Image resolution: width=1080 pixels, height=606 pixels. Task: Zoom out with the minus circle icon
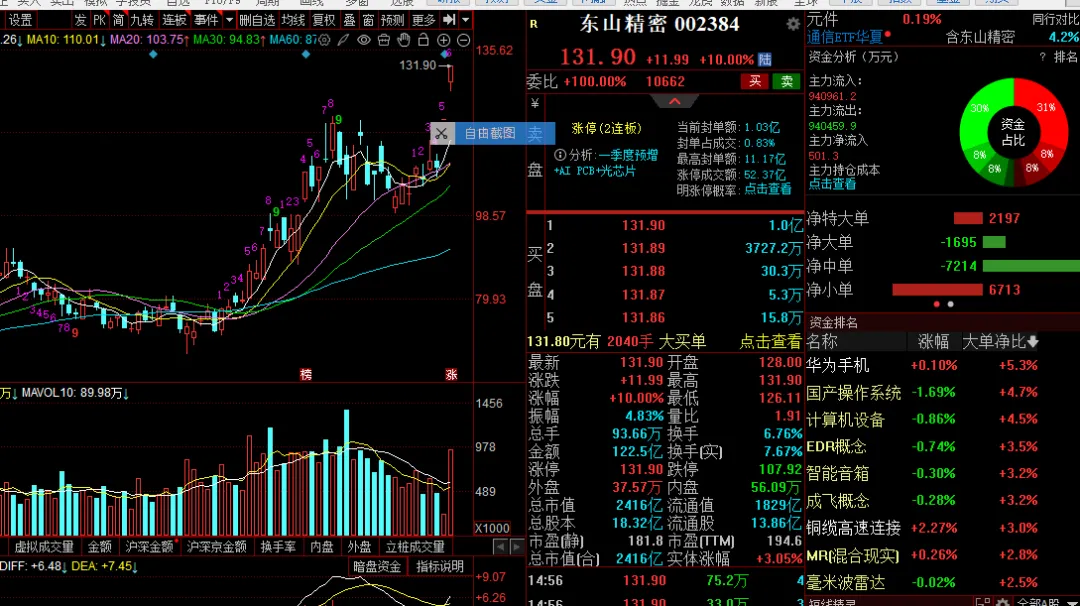(x=464, y=41)
